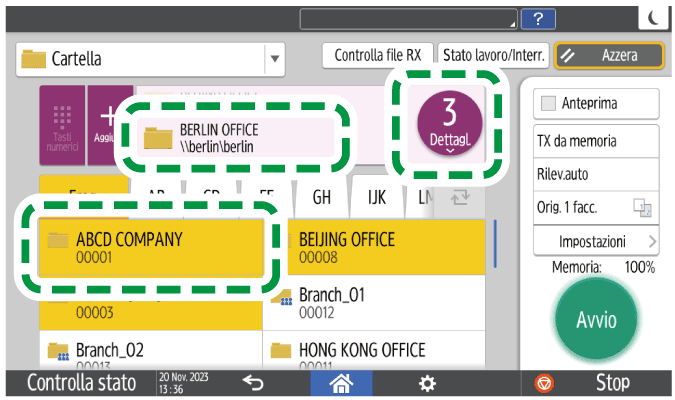Select ABCD COMPANY destination 00001

click(151, 247)
